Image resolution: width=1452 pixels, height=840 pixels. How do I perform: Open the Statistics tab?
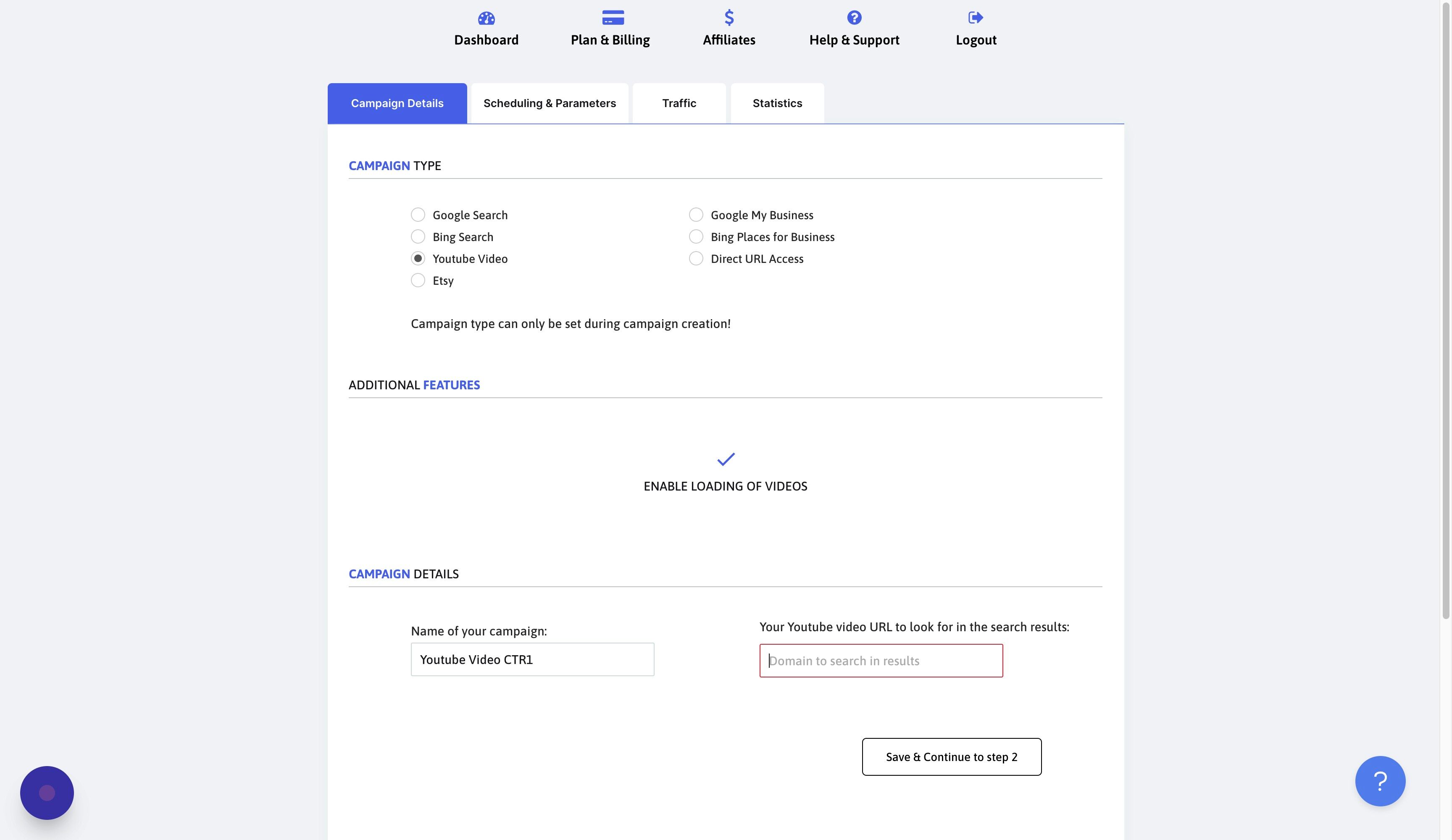coord(777,103)
